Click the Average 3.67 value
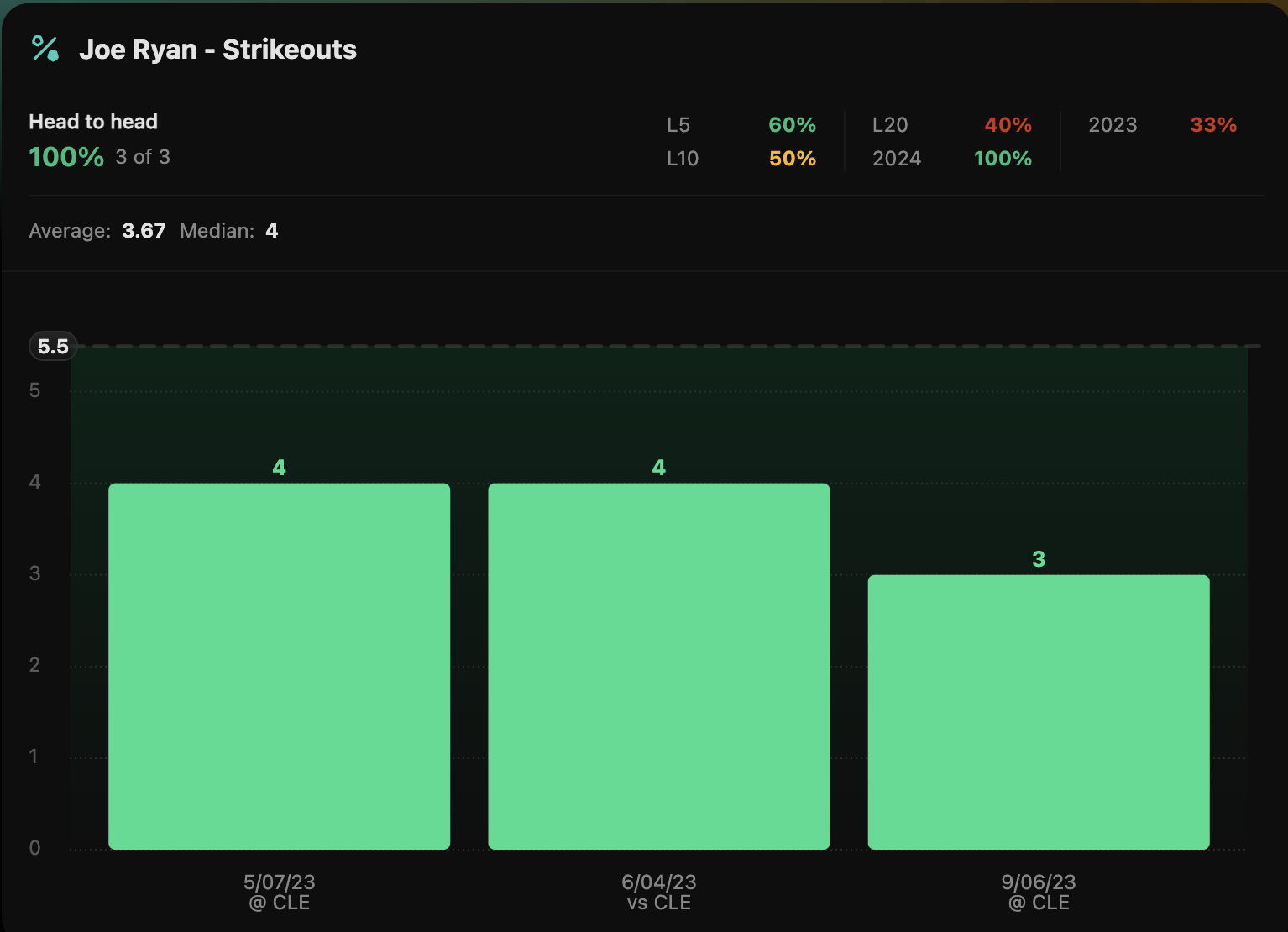This screenshot has width=1288, height=932. pos(144,231)
